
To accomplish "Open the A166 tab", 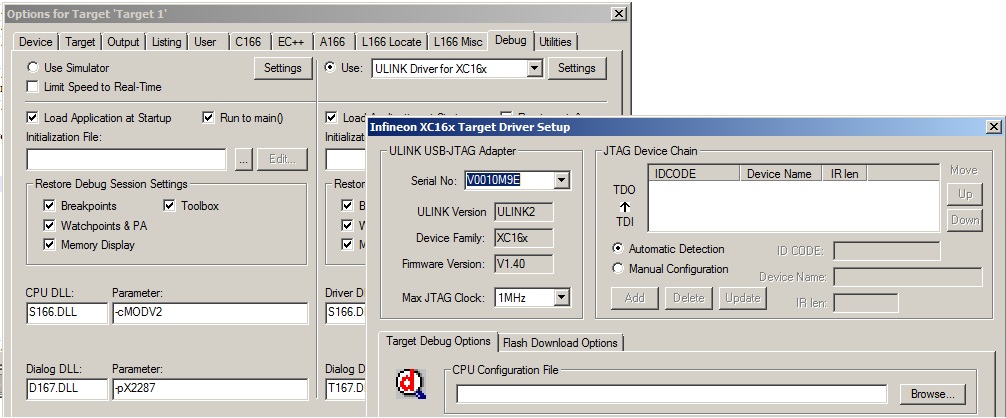I will tap(332, 42).
